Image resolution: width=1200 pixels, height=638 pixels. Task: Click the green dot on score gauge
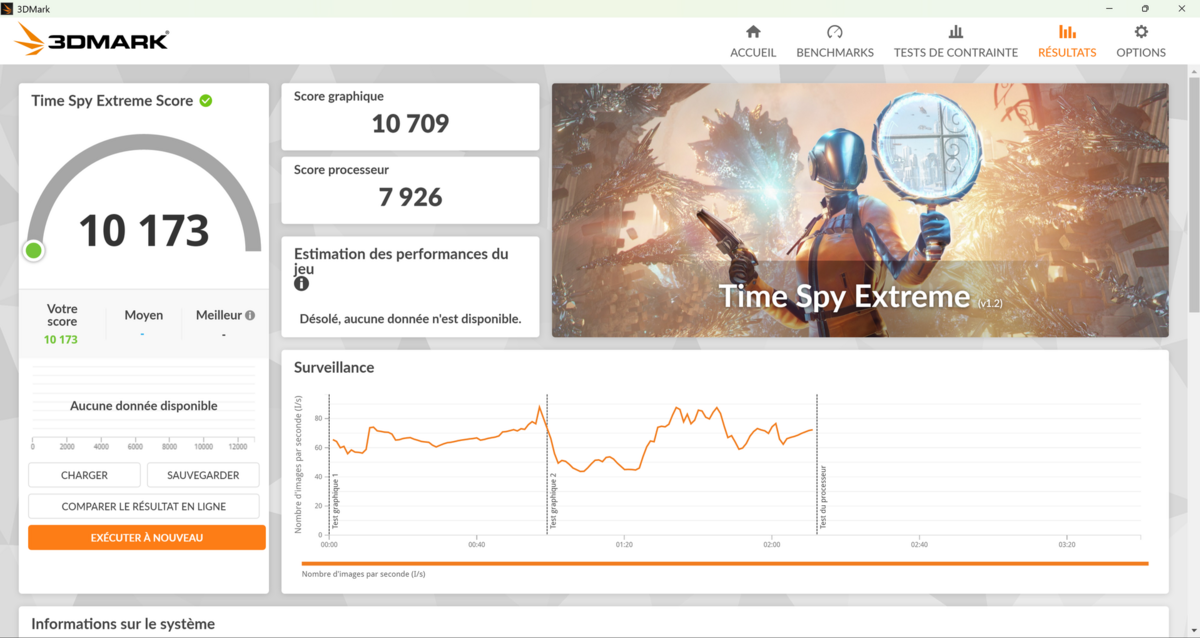click(34, 250)
